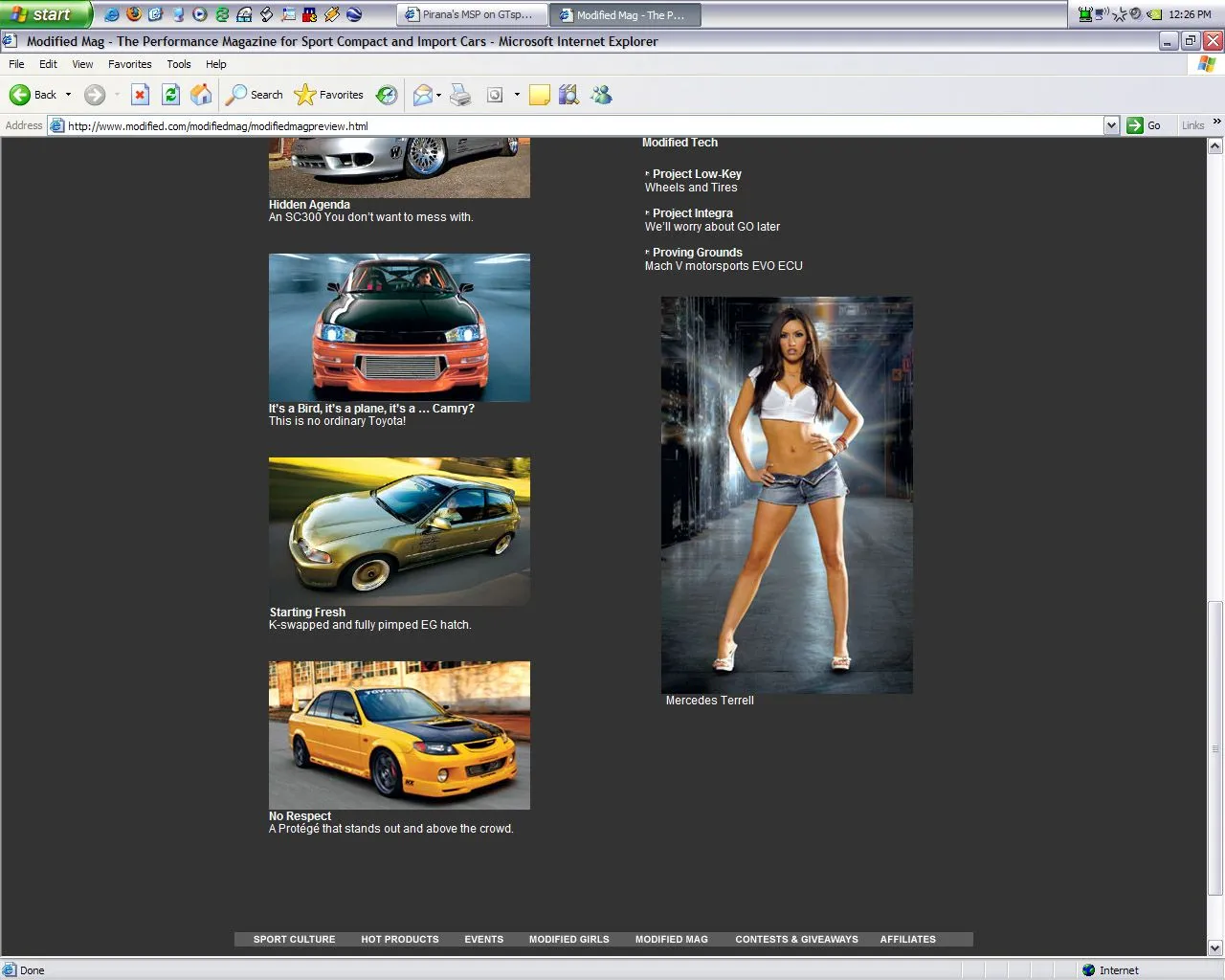Open the Project Integra article link

click(692, 213)
